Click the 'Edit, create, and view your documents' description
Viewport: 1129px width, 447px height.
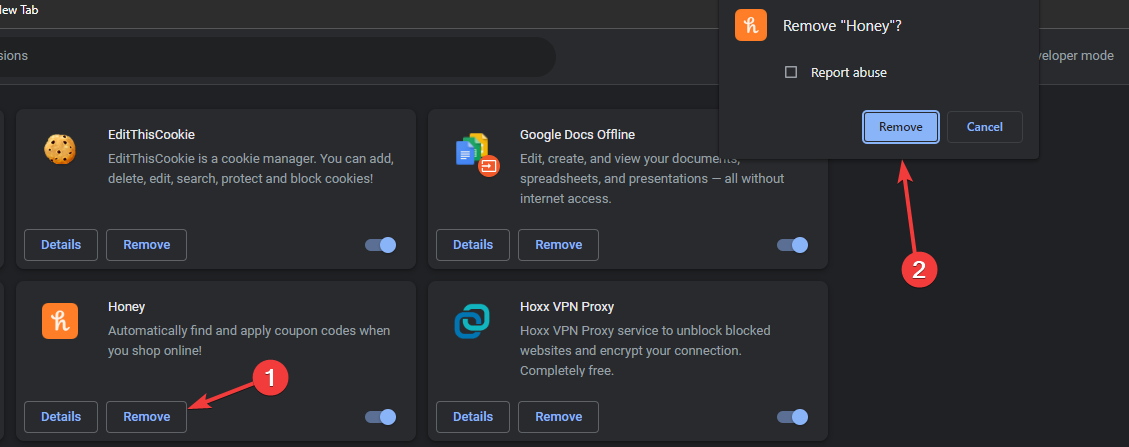pyautogui.click(x=652, y=178)
